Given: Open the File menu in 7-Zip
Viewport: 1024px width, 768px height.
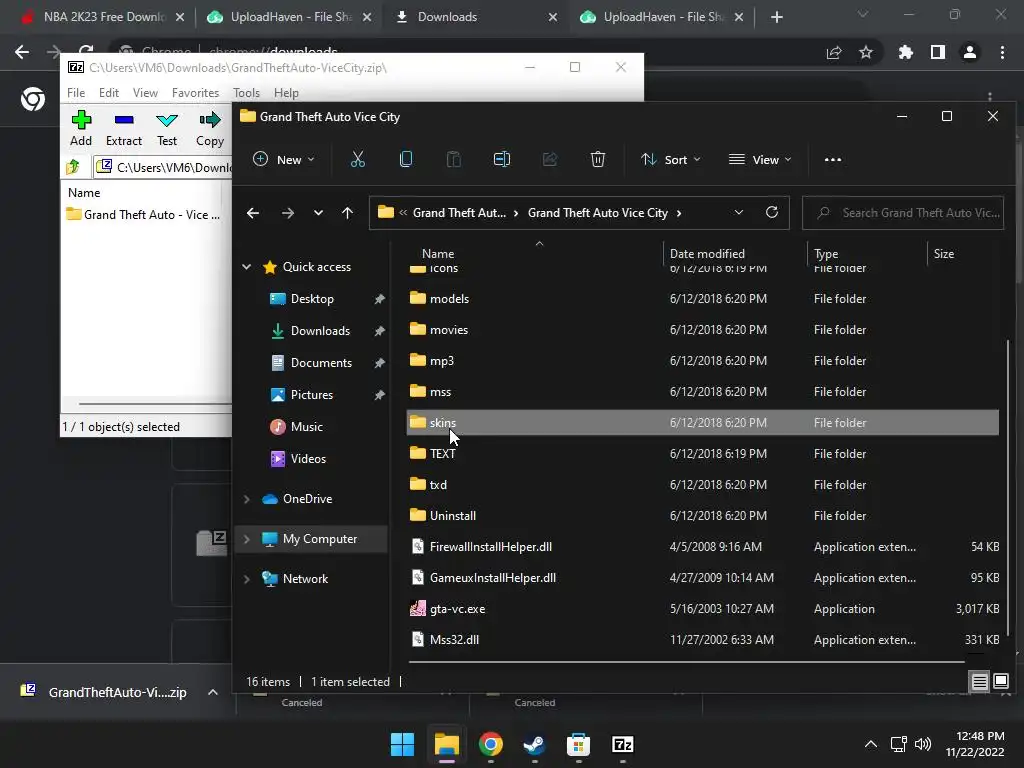Looking at the screenshot, I should click(x=76, y=93).
